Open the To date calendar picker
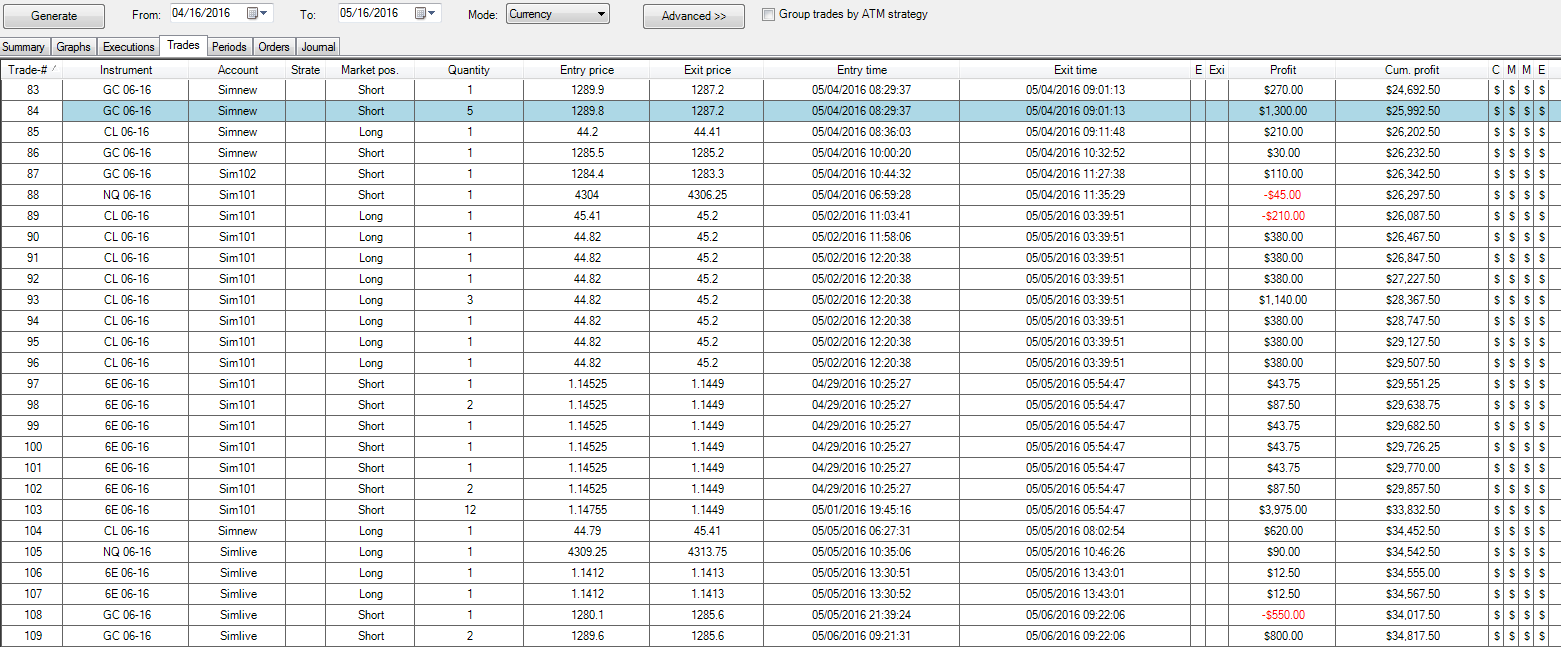Image resolution: width=1561 pixels, height=647 pixels. 424,13
